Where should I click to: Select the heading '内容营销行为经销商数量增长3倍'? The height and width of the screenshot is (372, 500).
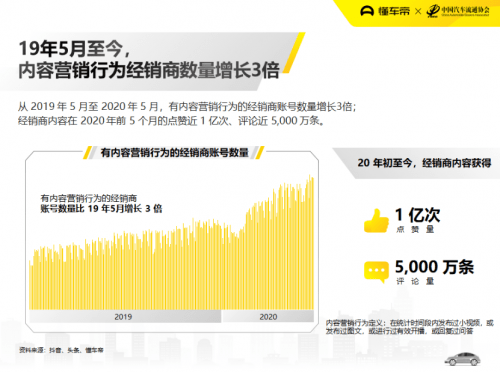pyautogui.click(x=149, y=70)
